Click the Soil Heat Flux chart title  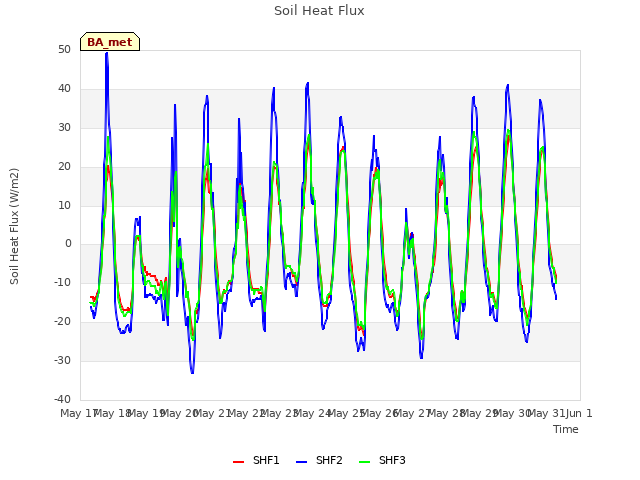[x=319, y=11]
